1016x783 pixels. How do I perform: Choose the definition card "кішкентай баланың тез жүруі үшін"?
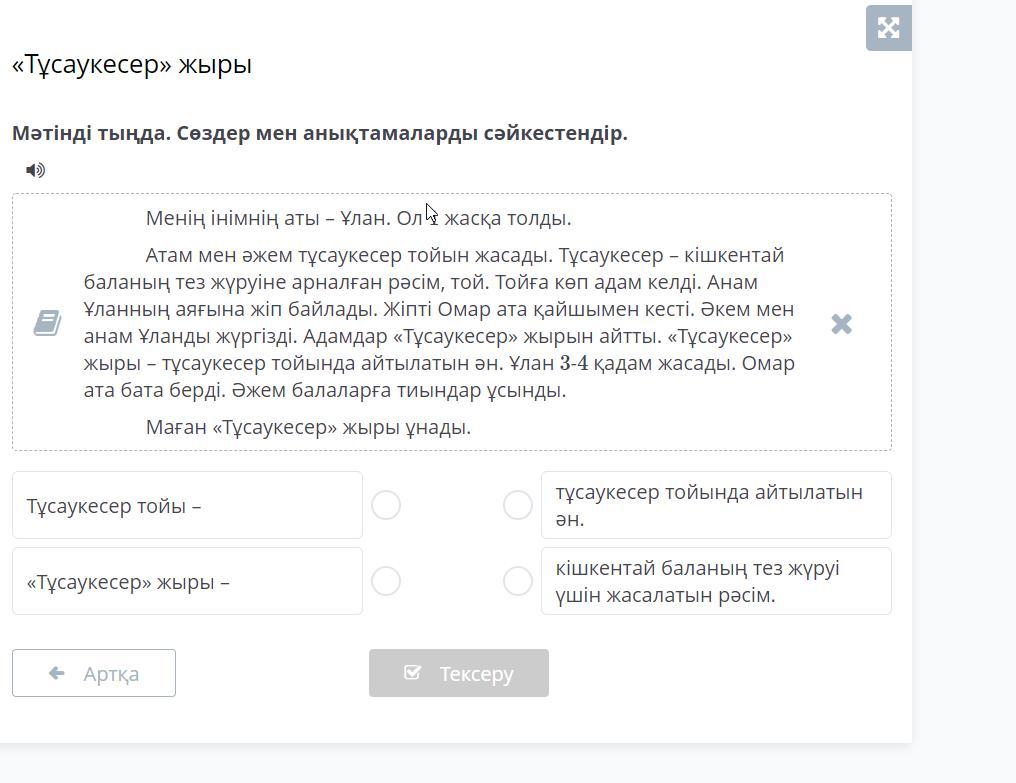pyautogui.click(x=715, y=581)
